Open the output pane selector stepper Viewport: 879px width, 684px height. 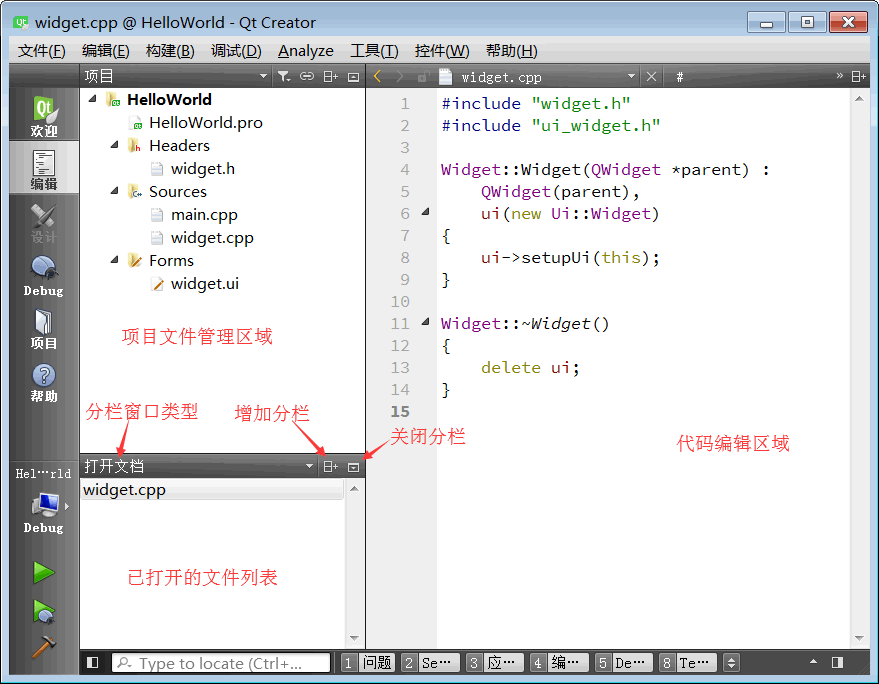click(731, 663)
